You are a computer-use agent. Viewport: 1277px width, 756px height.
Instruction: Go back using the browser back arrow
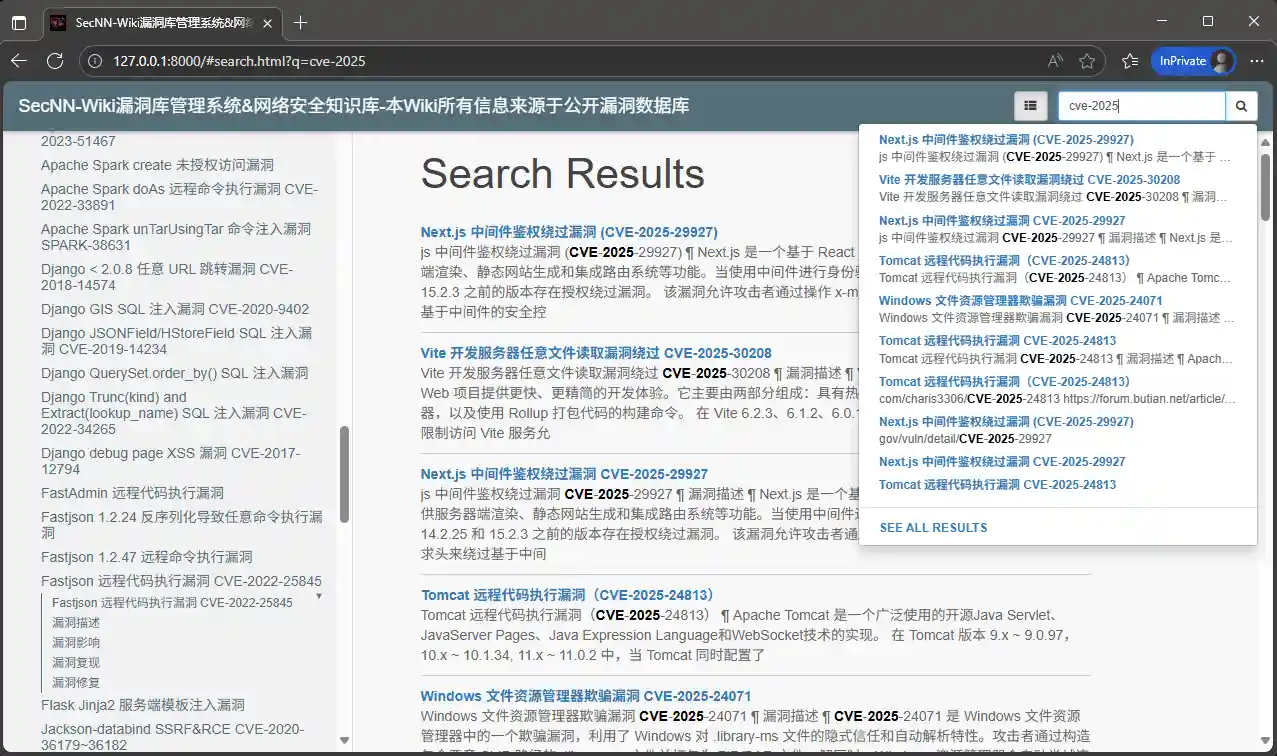(x=18, y=61)
